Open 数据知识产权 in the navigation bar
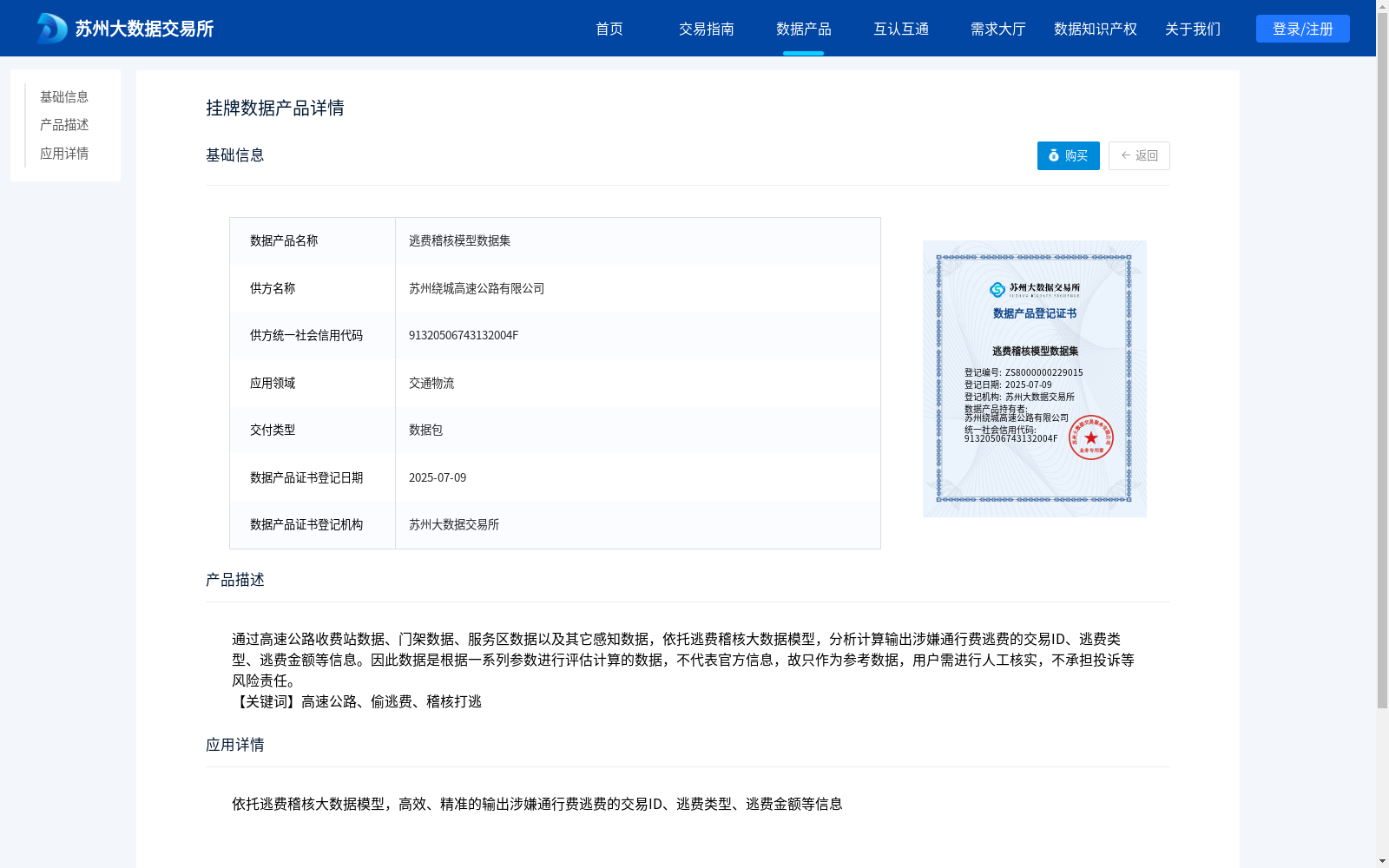1389x868 pixels. click(1096, 29)
